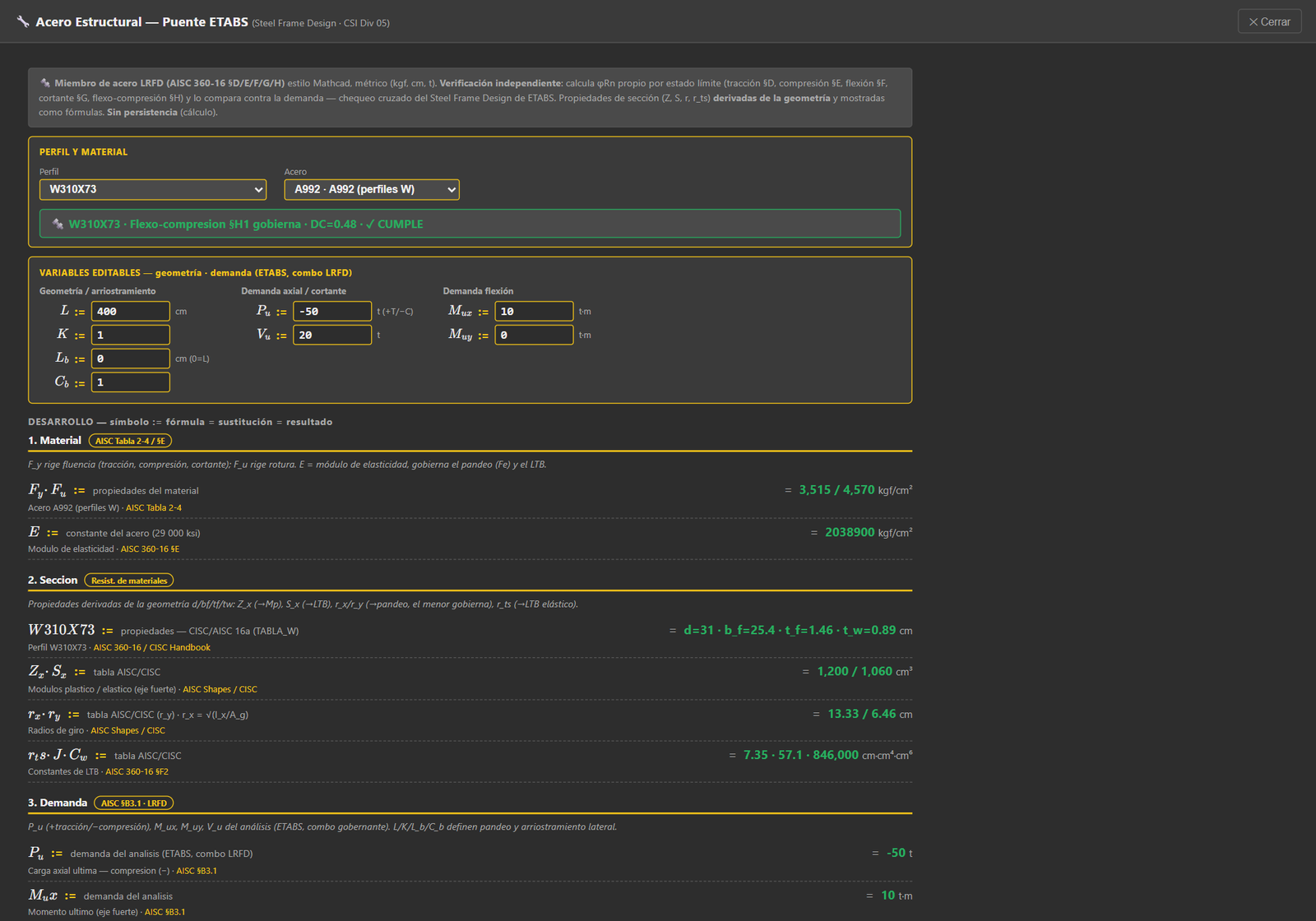Click the value '3,515 / 4,570' kgf/cm²
Viewport: 1316px width, 921px height.
[836, 490]
